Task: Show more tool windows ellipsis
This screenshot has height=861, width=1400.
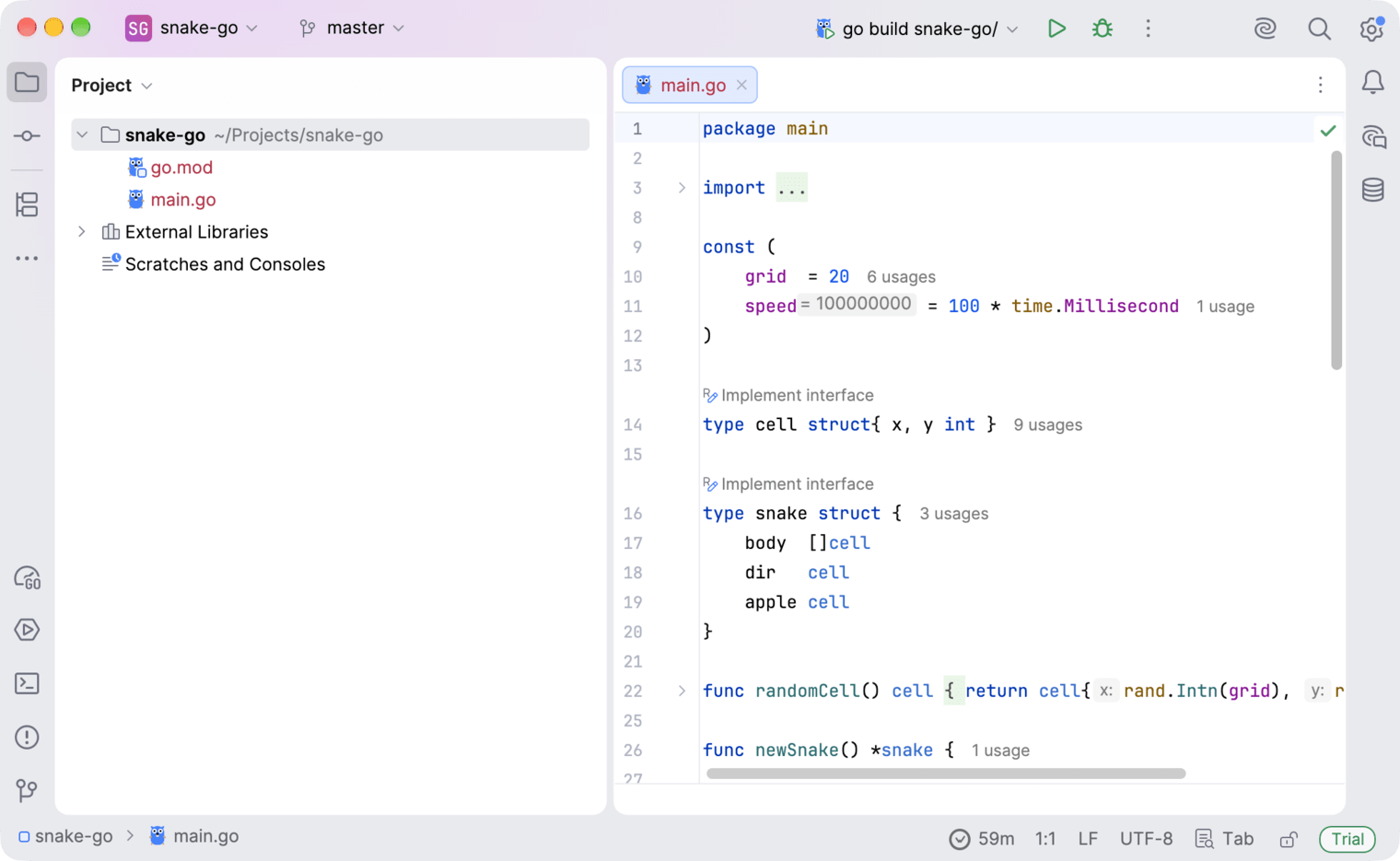Action: (x=27, y=259)
